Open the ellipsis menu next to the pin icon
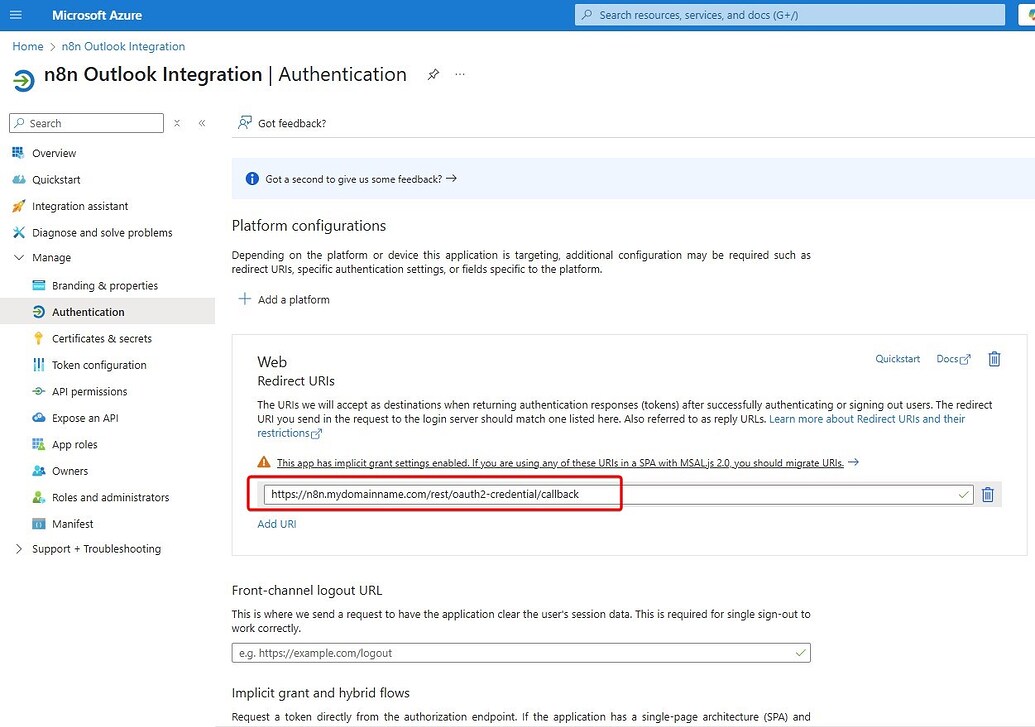1035x727 pixels. (x=459, y=74)
